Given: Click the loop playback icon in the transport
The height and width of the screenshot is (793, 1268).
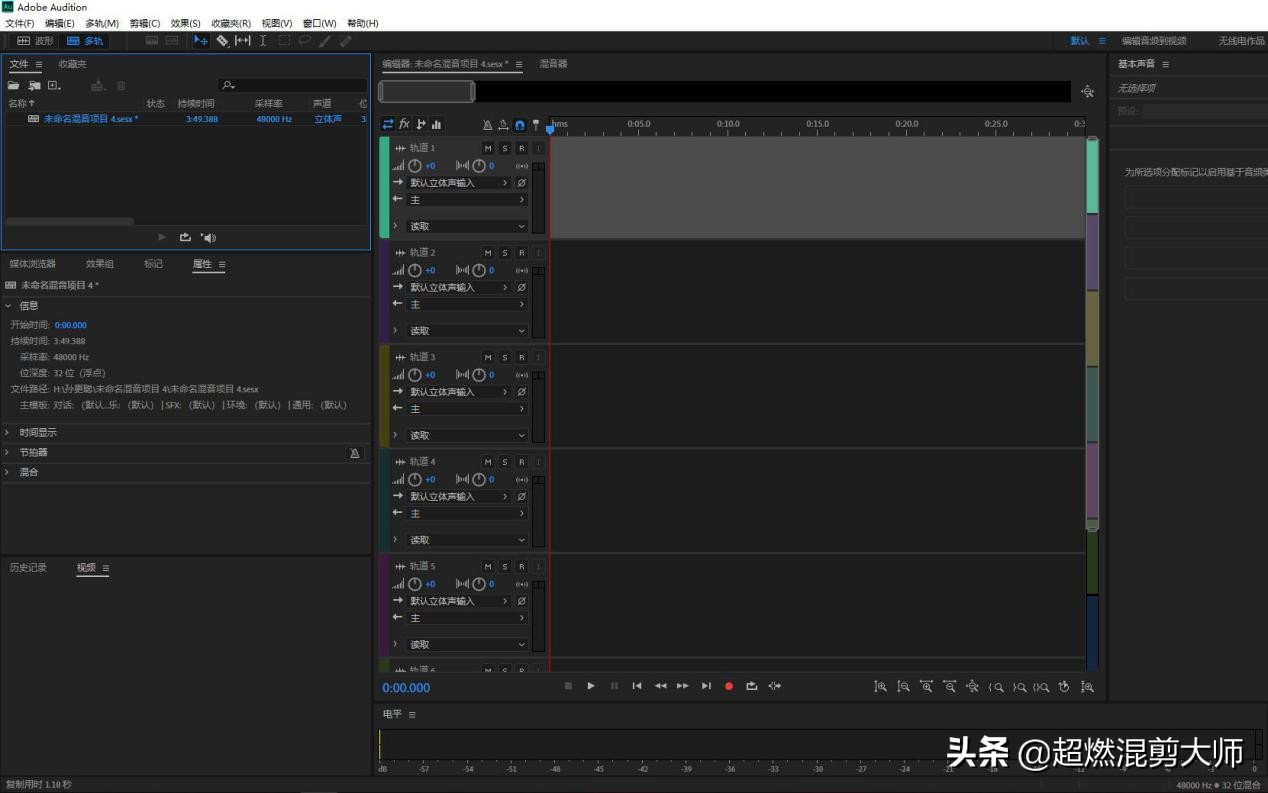Looking at the screenshot, I should point(751,686).
